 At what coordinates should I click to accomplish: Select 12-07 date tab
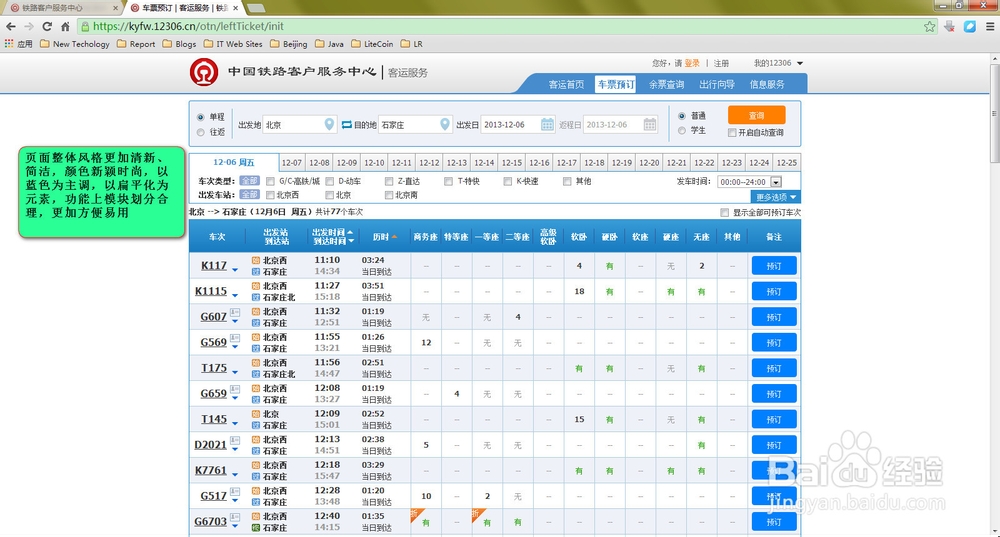pyautogui.click(x=292, y=163)
